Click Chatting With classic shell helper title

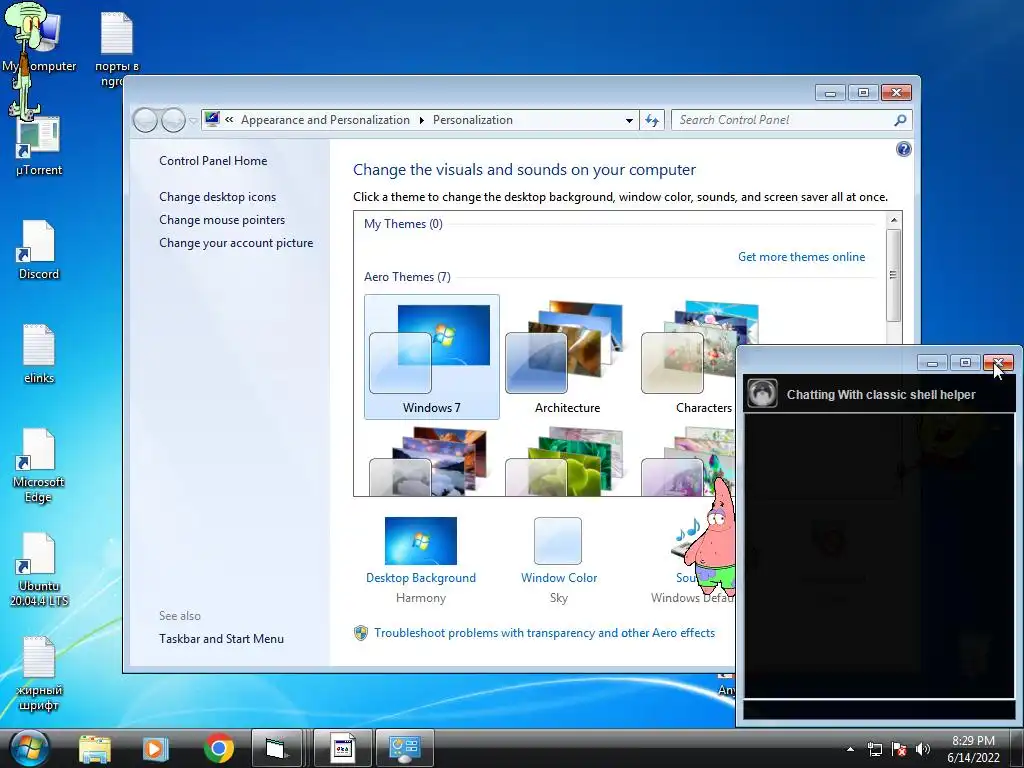[880, 394]
